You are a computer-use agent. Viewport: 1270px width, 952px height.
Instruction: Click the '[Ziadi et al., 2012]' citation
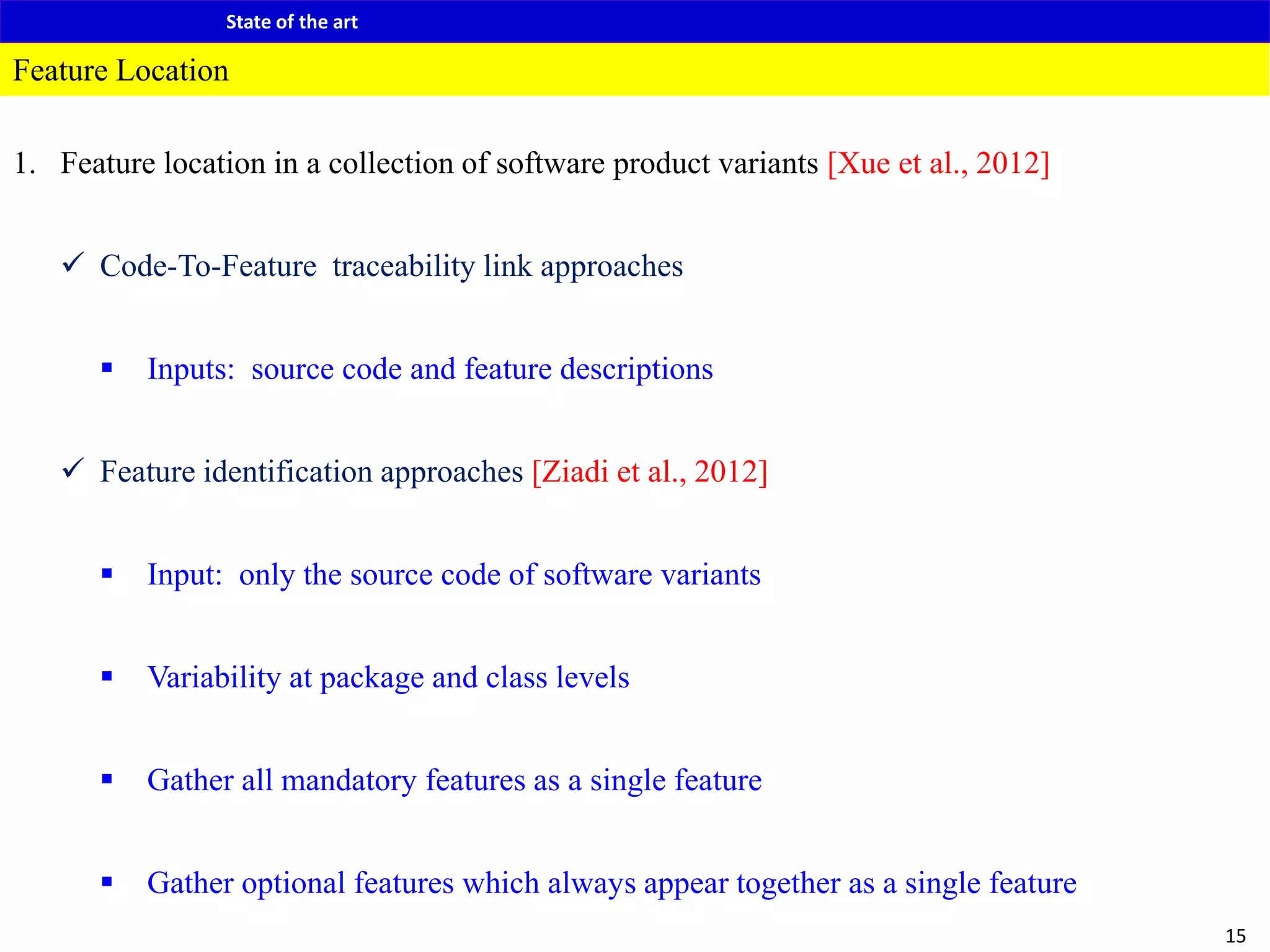tap(650, 472)
